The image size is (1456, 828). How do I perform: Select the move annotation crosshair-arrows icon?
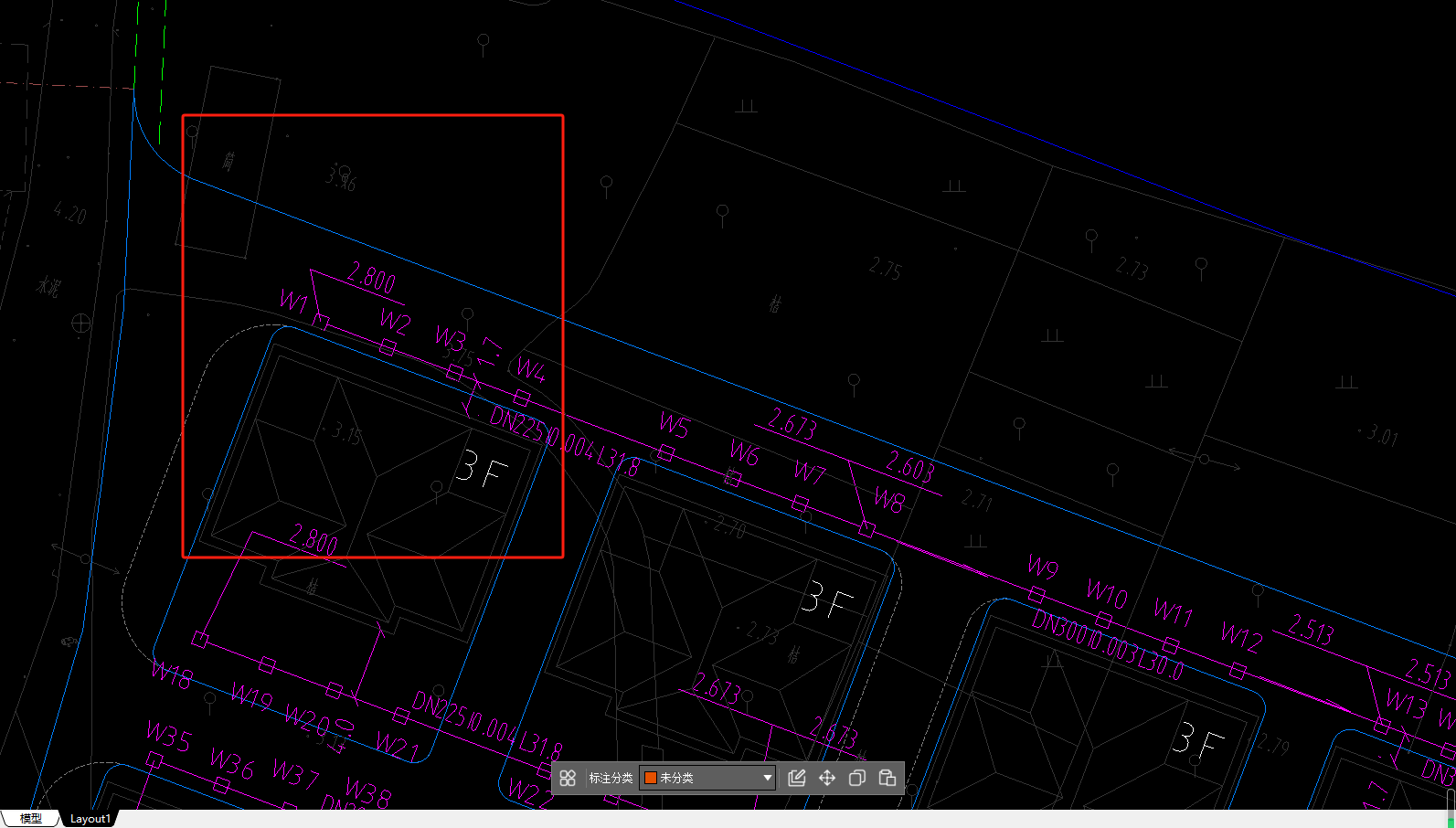(x=826, y=778)
